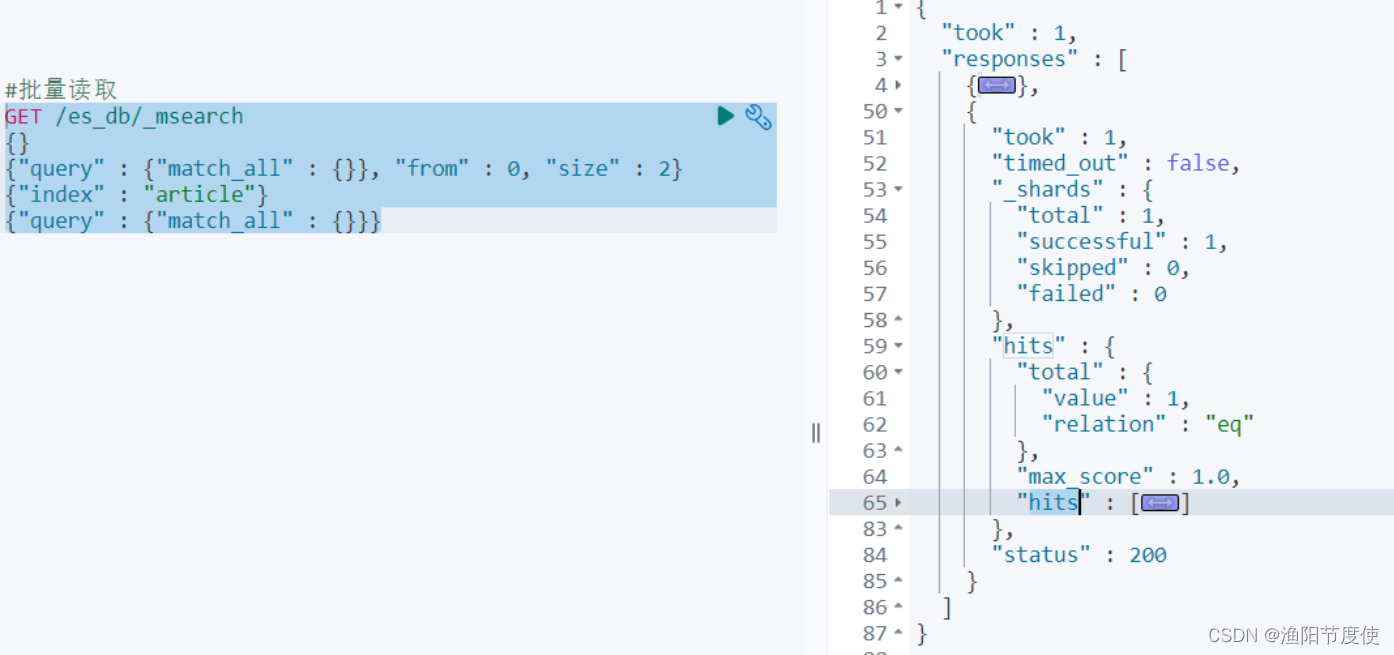Click the empty {} header line in the request
This screenshot has width=1394, height=655.
coord(17,143)
